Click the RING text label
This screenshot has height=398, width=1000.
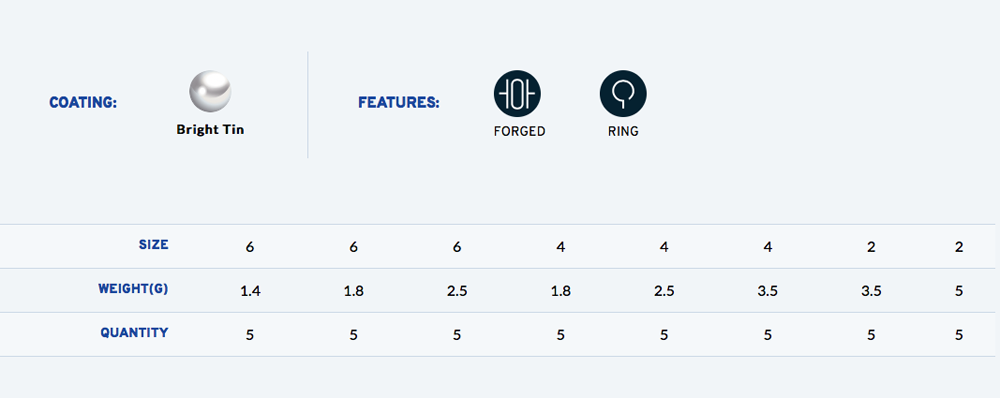coord(623,131)
